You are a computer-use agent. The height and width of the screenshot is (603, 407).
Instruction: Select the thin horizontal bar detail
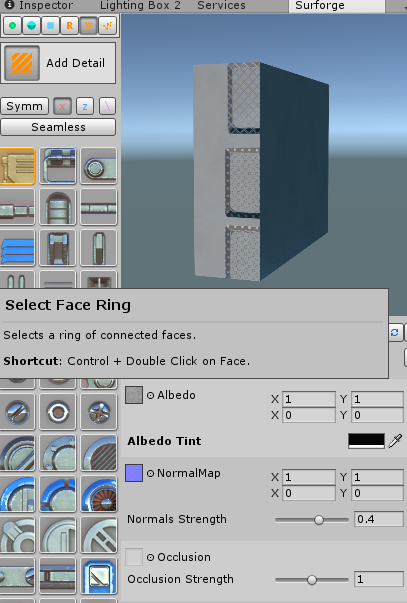tap(98, 207)
